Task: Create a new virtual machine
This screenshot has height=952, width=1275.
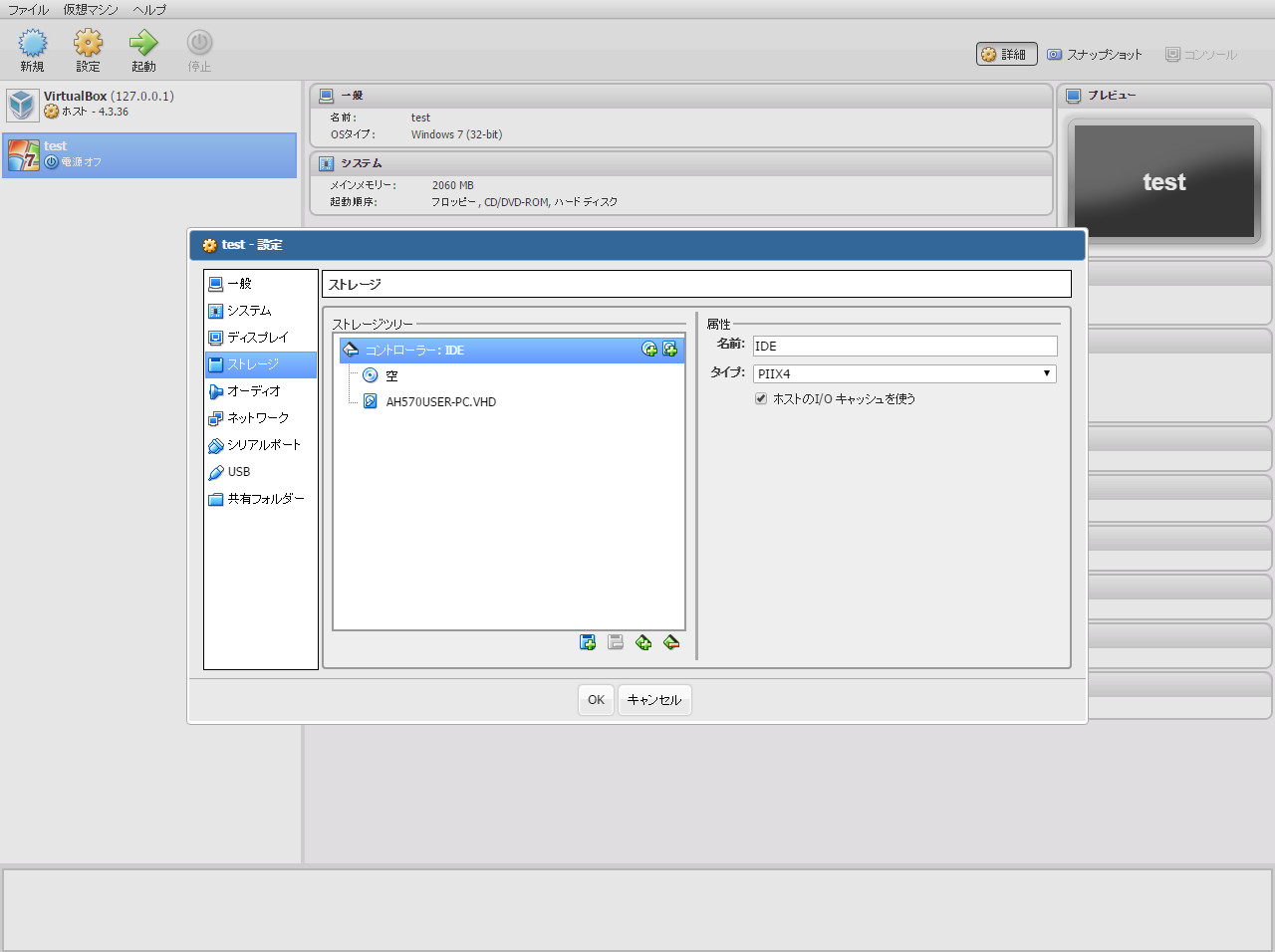Action: [32, 48]
